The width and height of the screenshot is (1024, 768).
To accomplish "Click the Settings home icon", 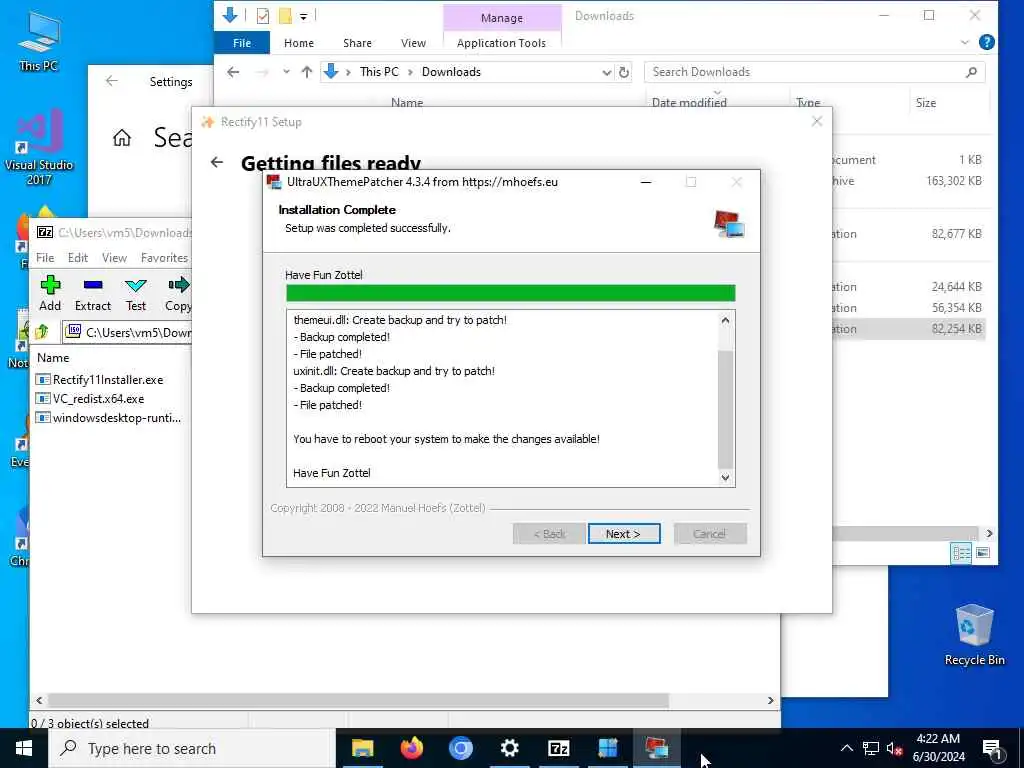I will tap(121, 138).
